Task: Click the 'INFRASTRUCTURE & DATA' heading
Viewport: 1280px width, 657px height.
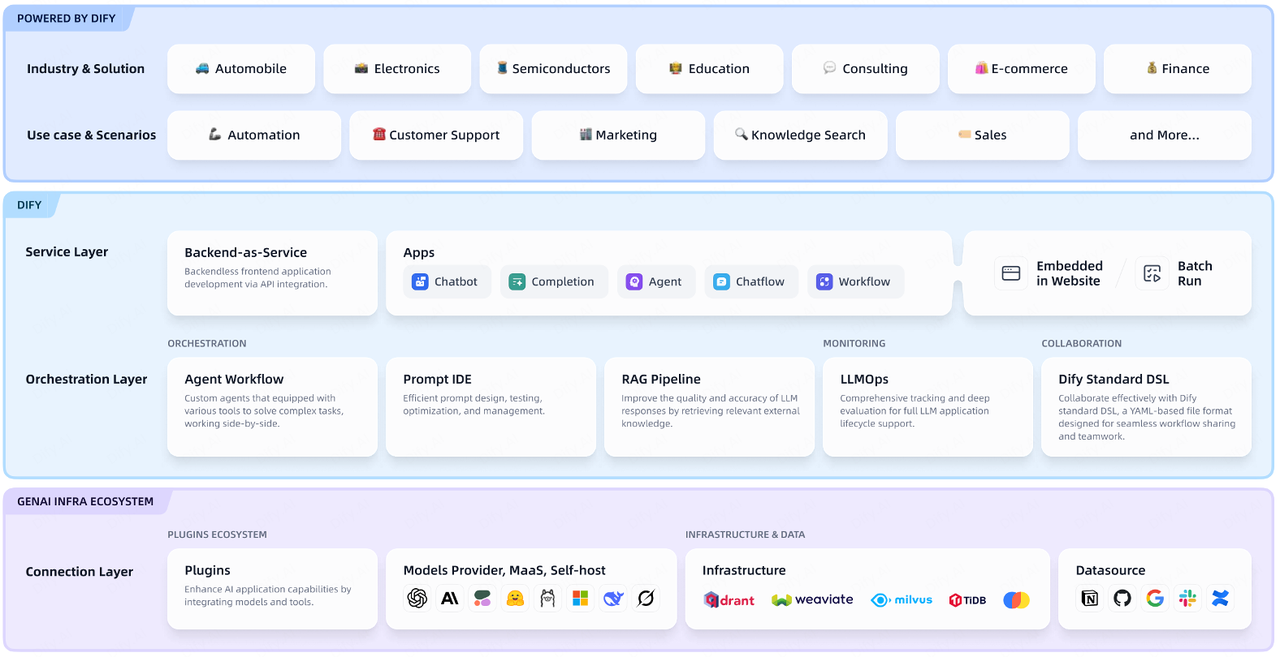Action: click(x=745, y=534)
